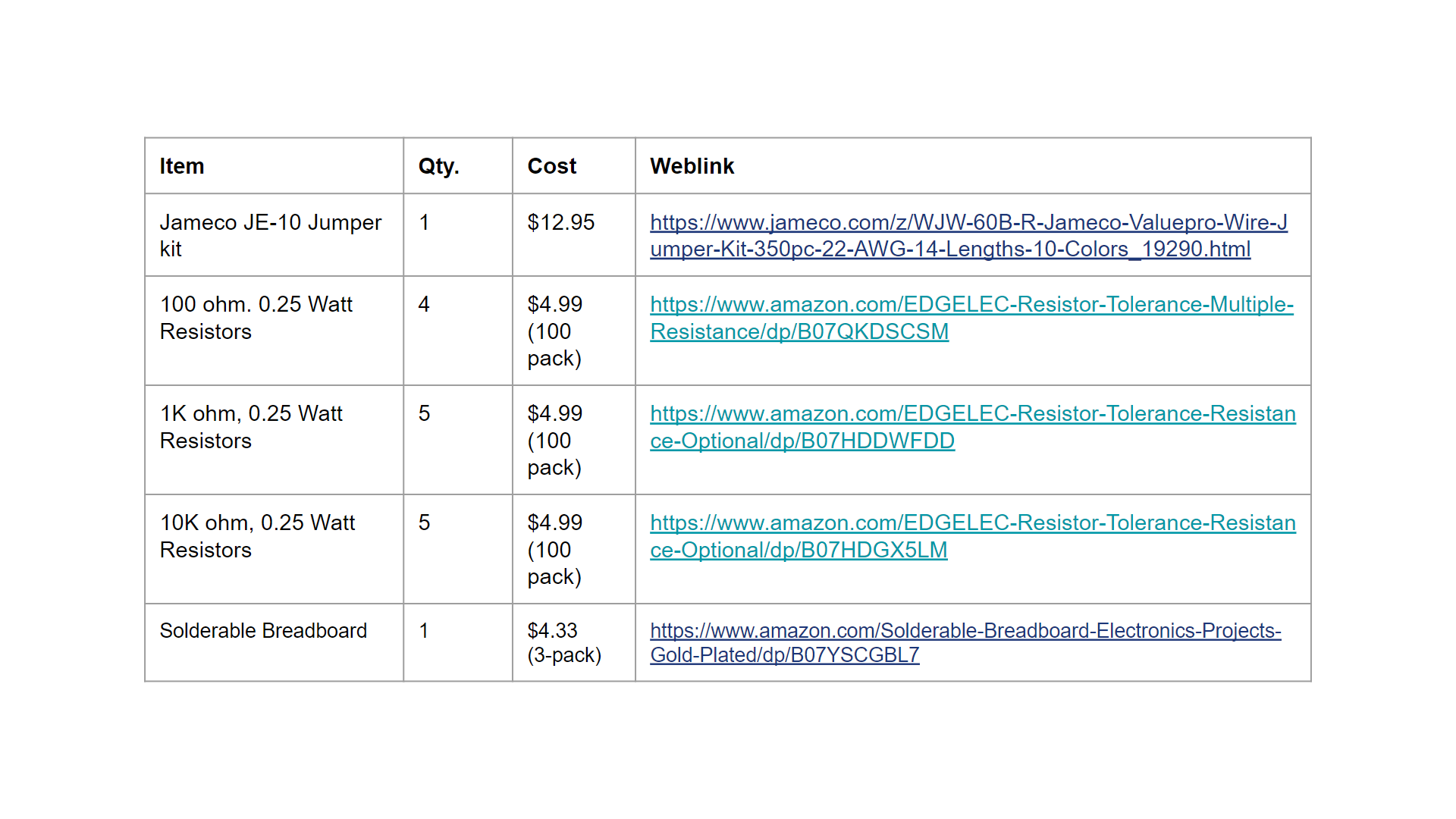Open the Solderable Breadboard Amazon link
Screen dimensions: 1456x819
(965, 631)
